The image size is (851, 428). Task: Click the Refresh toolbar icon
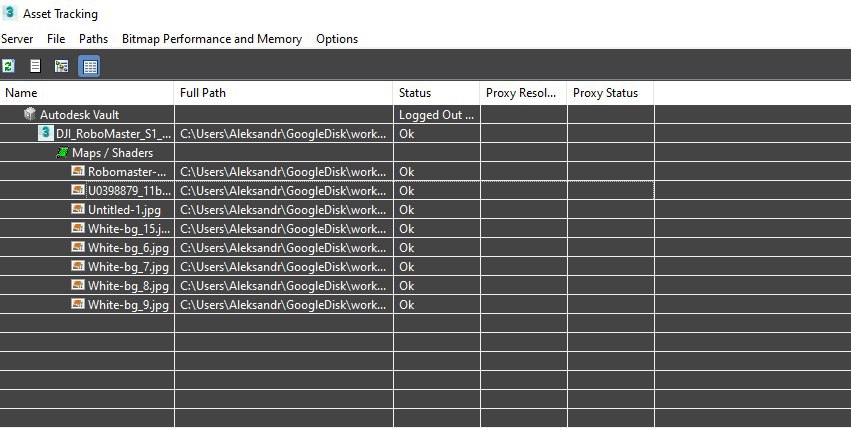(x=8, y=66)
